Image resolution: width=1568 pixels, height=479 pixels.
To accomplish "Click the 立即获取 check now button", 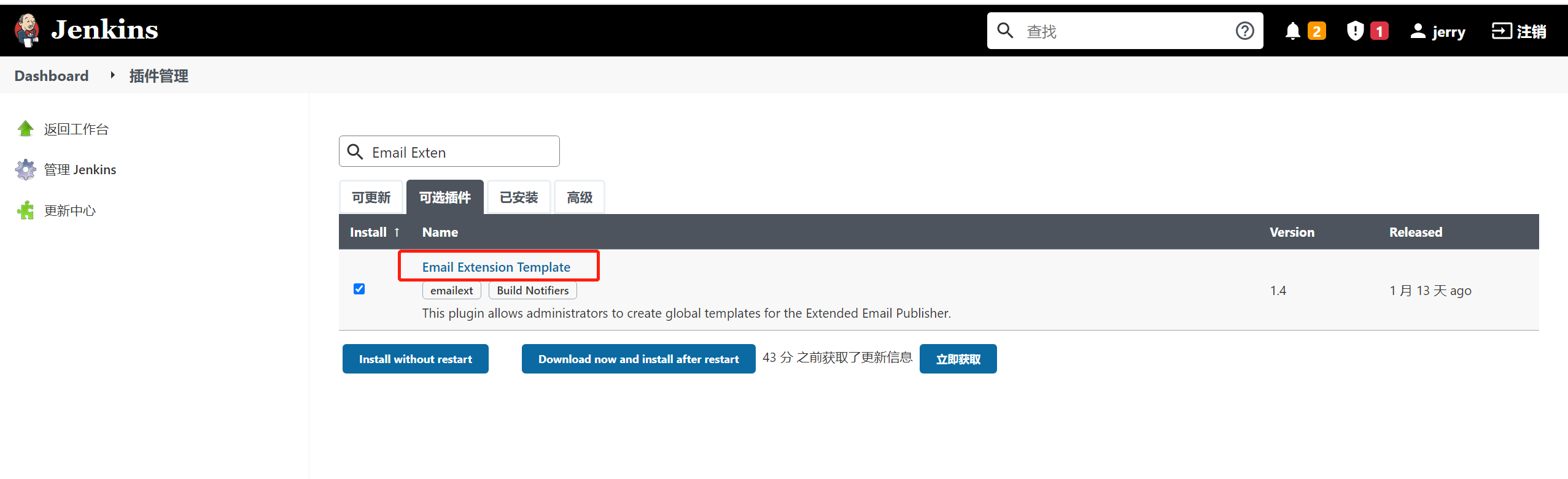I will pyautogui.click(x=958, y=359).
